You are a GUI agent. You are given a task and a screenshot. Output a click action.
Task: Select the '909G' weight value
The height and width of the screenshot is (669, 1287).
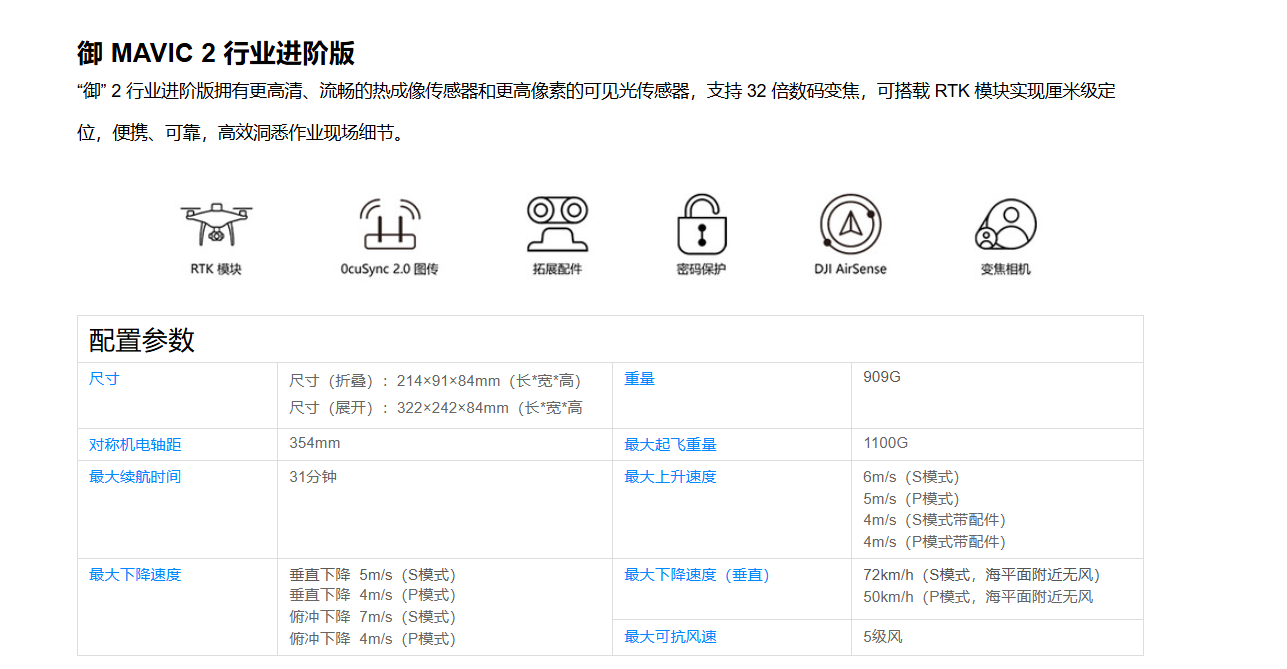(882, 377)
